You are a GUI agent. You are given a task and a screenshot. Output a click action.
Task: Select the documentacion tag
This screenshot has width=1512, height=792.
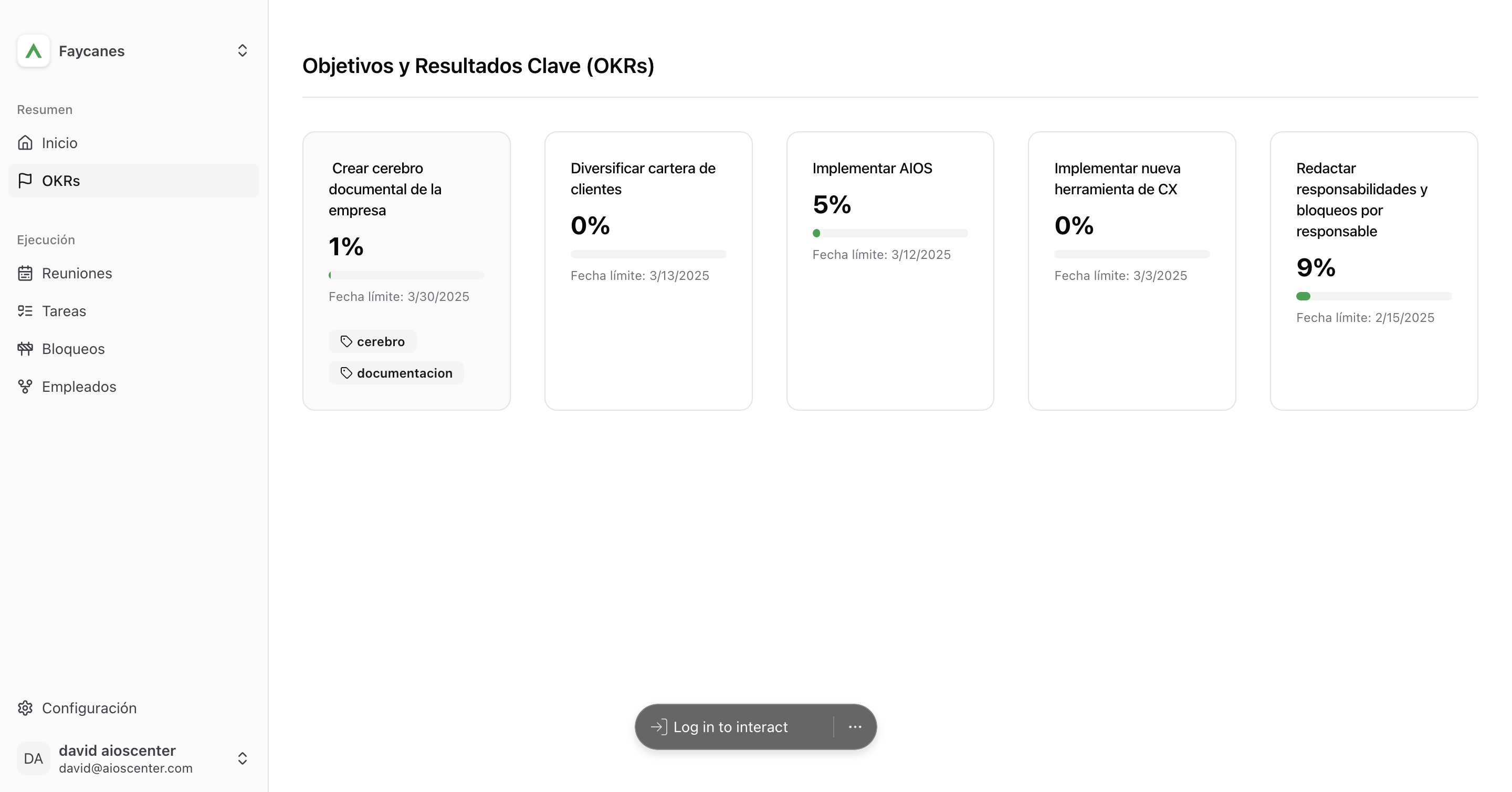pyautogui.click(x=396, y=373)
